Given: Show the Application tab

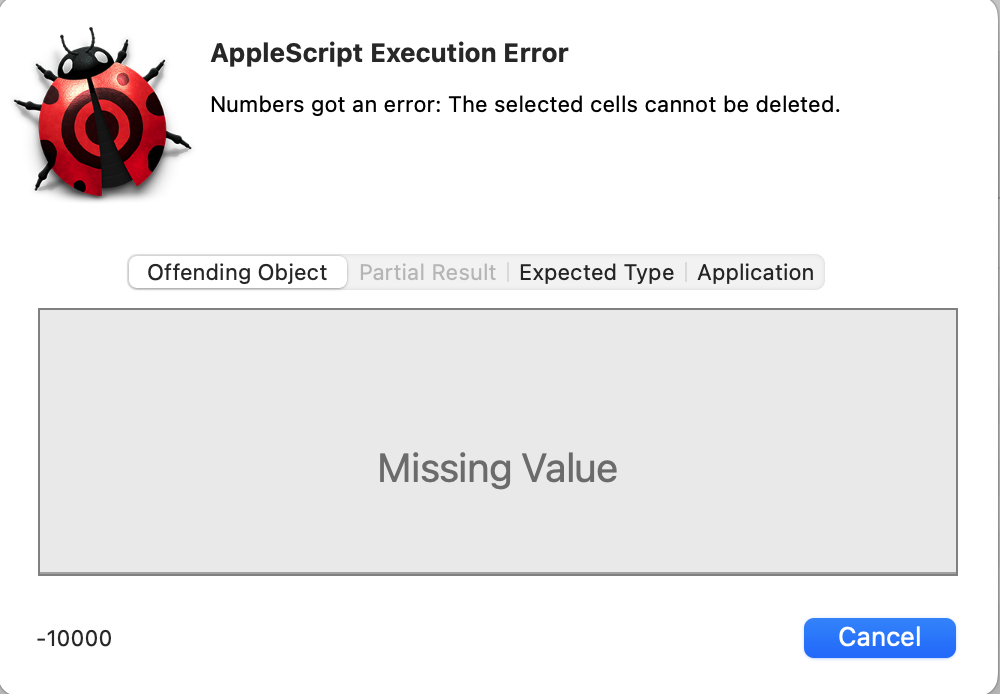Looking at the screenshot, I should [755, 273].
